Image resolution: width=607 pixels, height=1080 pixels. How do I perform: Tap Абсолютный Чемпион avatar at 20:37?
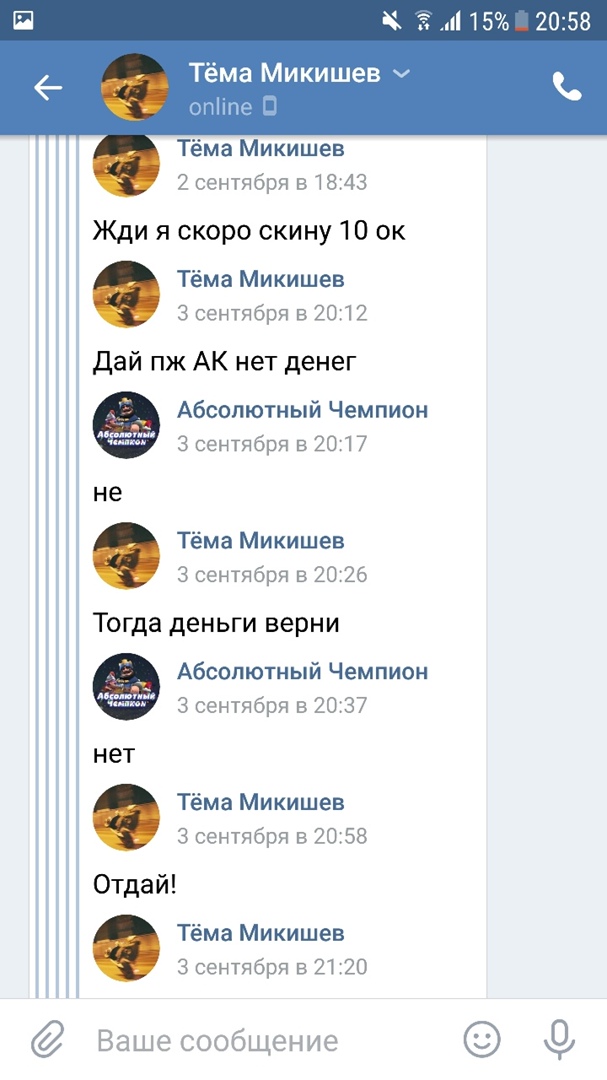click(x=126, y=687)
